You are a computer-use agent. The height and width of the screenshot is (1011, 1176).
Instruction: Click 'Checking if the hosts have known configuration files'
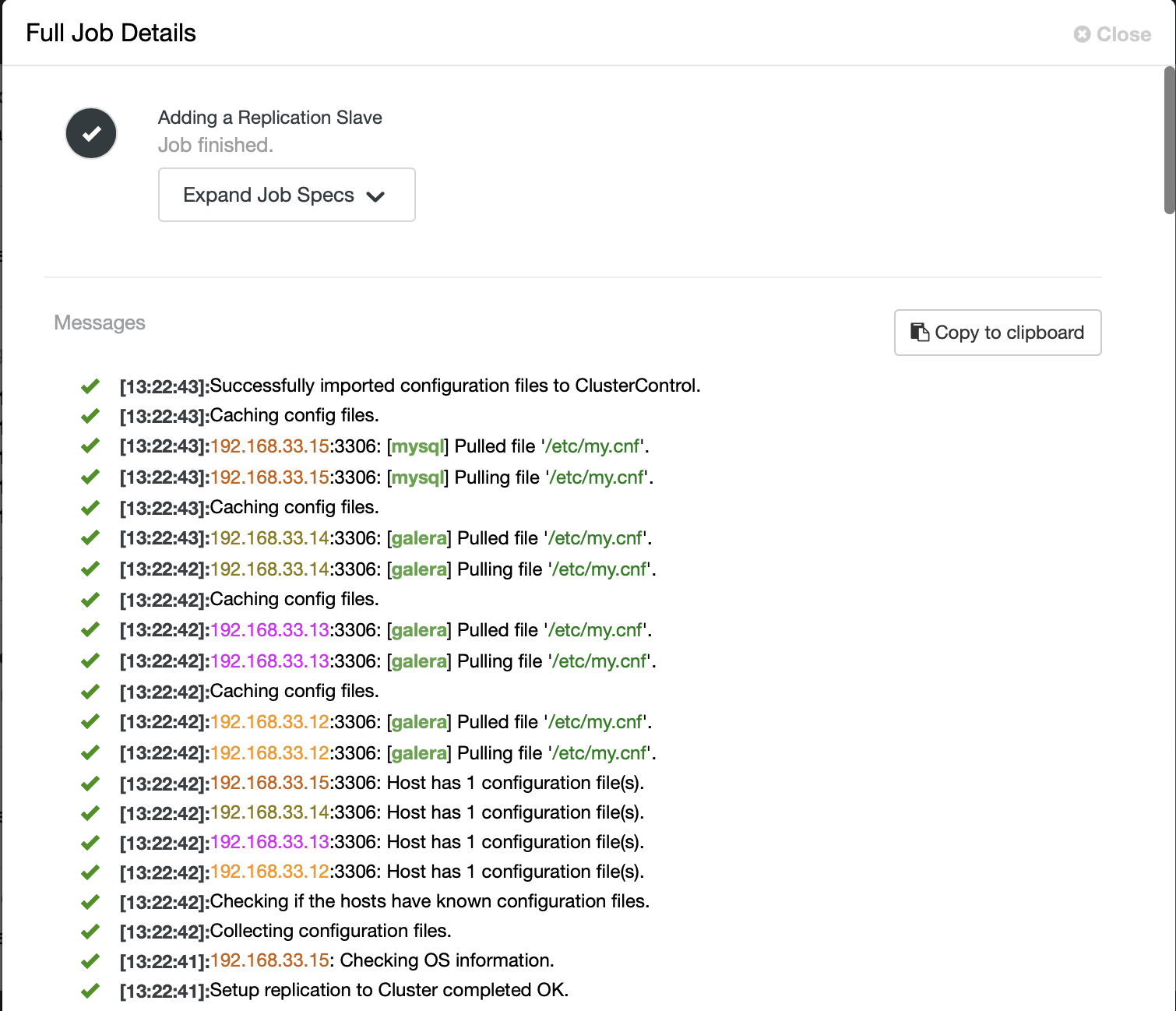[x=430, y=901]
